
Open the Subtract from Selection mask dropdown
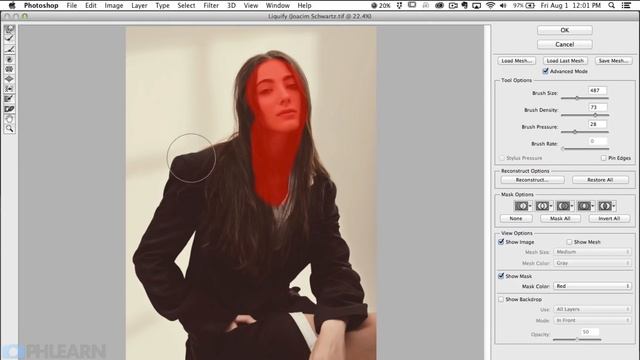pyautogui.click(x=564, y=206)
